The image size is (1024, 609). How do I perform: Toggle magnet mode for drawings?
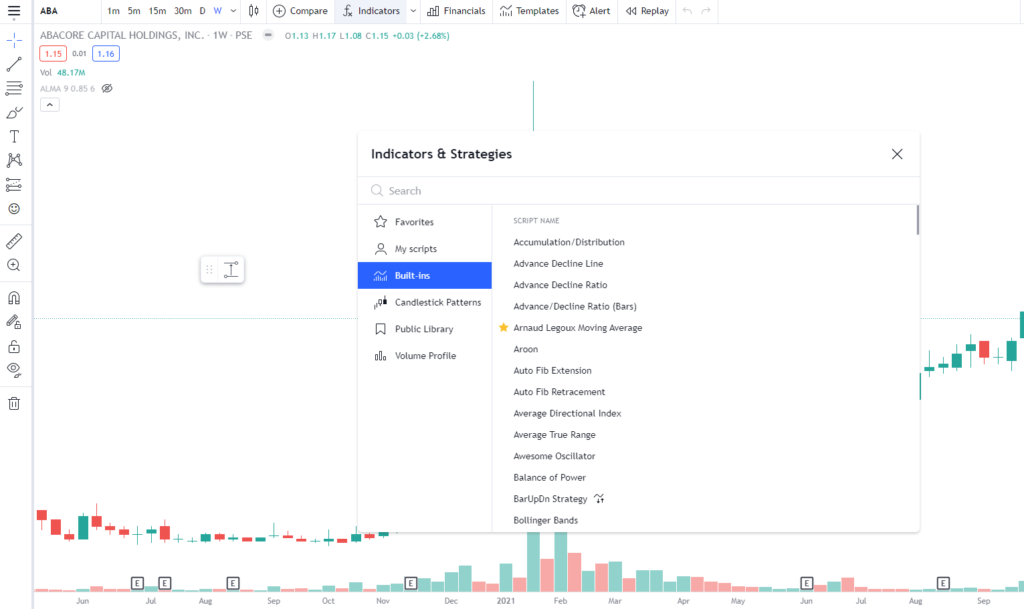[14, 298]
